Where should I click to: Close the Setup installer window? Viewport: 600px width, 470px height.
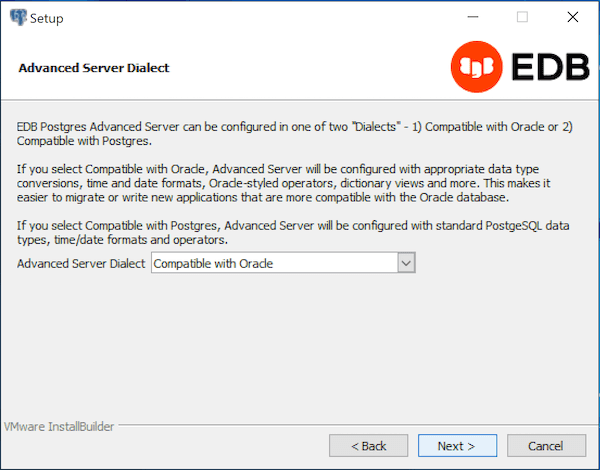[x=572, y=17]
